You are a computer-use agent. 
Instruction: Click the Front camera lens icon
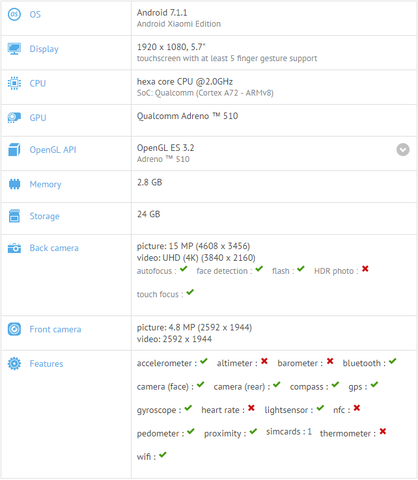point(14,329)
